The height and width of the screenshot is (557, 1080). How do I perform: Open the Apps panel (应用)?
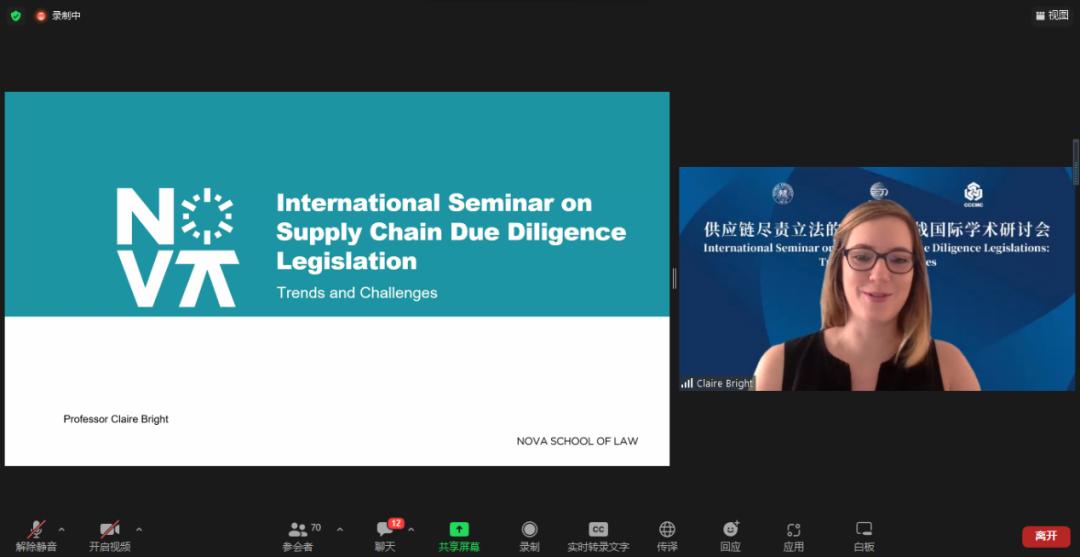(x=793, y=535)
